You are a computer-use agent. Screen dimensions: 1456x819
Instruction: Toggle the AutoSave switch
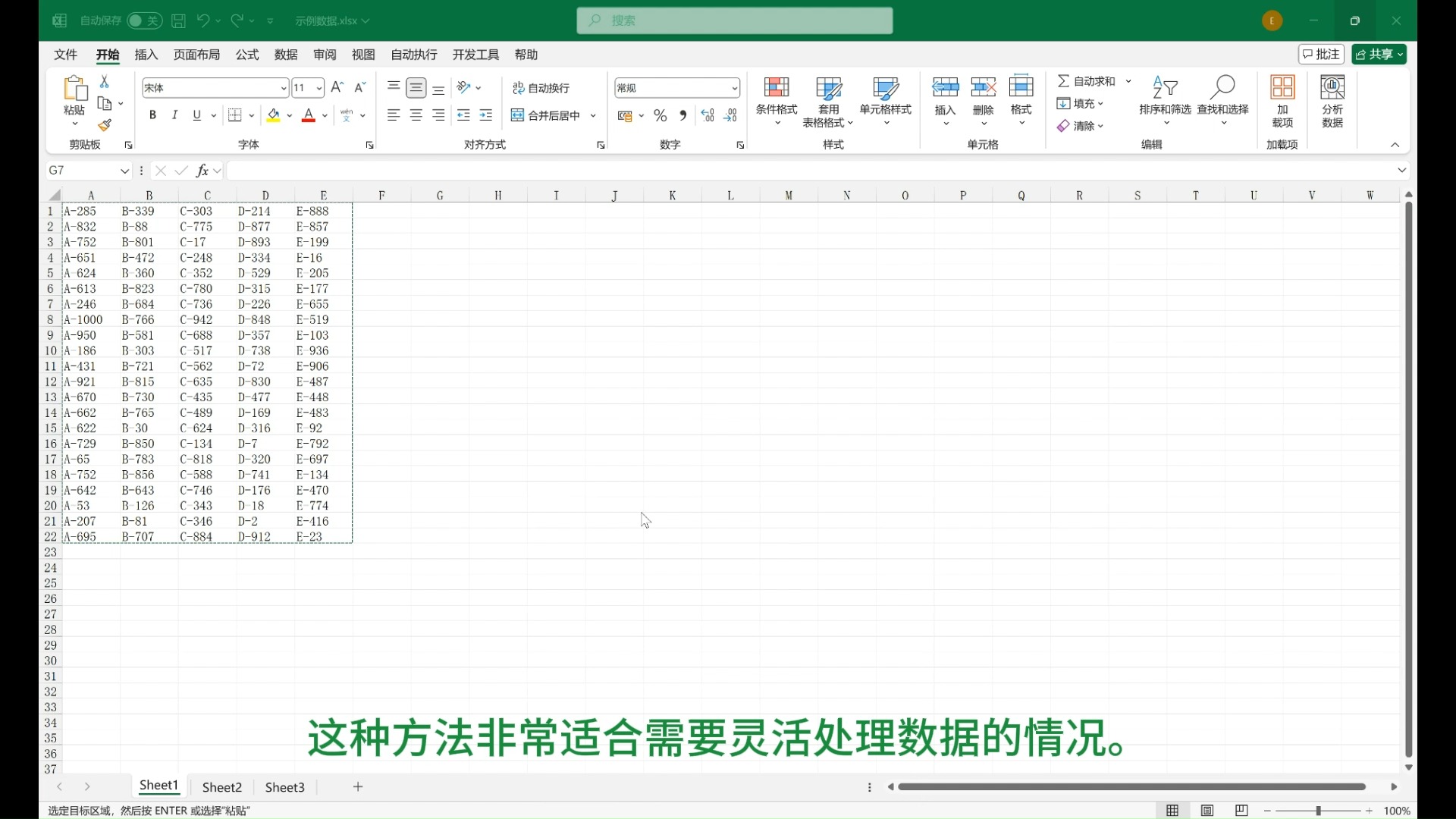pyautogui.click(x=144, y=20)
